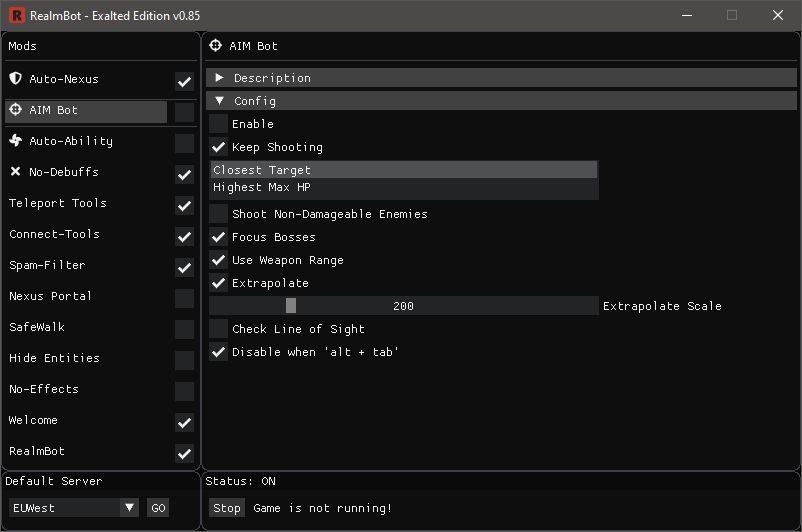This screenshot has height=532, width=802.
Task: Click the 200 value on Extrapolate Scale slider
Action: coord(403,306)
